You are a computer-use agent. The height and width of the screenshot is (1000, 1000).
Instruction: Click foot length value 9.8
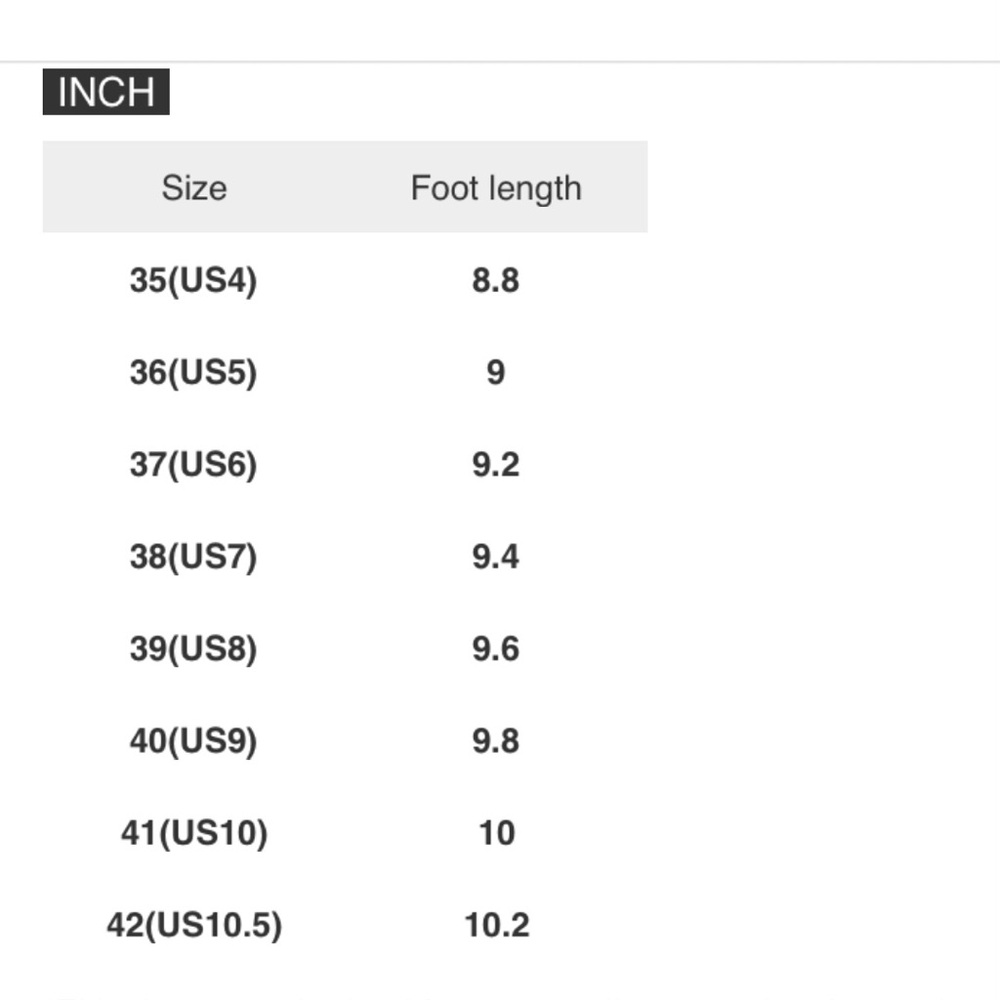coord(496,741)
